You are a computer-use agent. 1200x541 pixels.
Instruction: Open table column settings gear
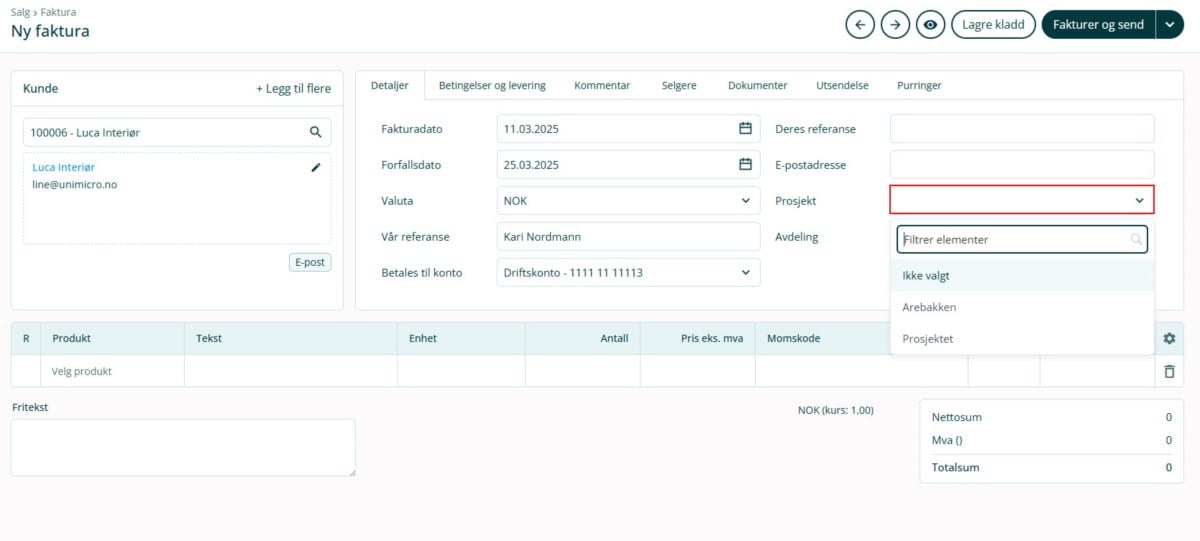[x=1169, y=339]
